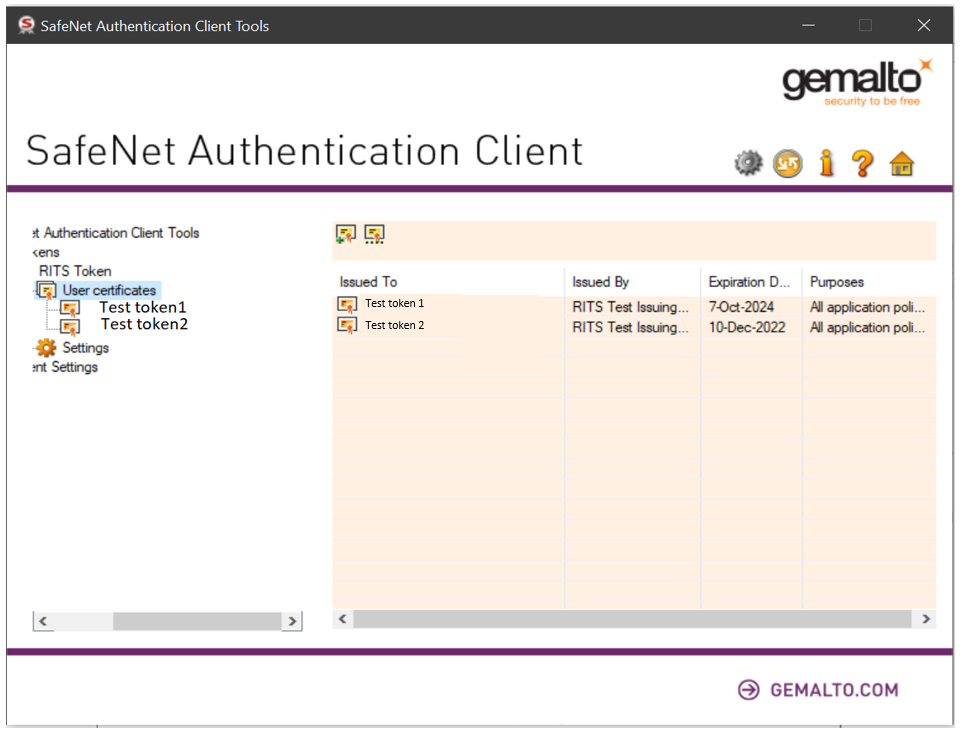Click the Expiration Date column header
Screen dimensions: 960x733
click(x=750, y=282)
